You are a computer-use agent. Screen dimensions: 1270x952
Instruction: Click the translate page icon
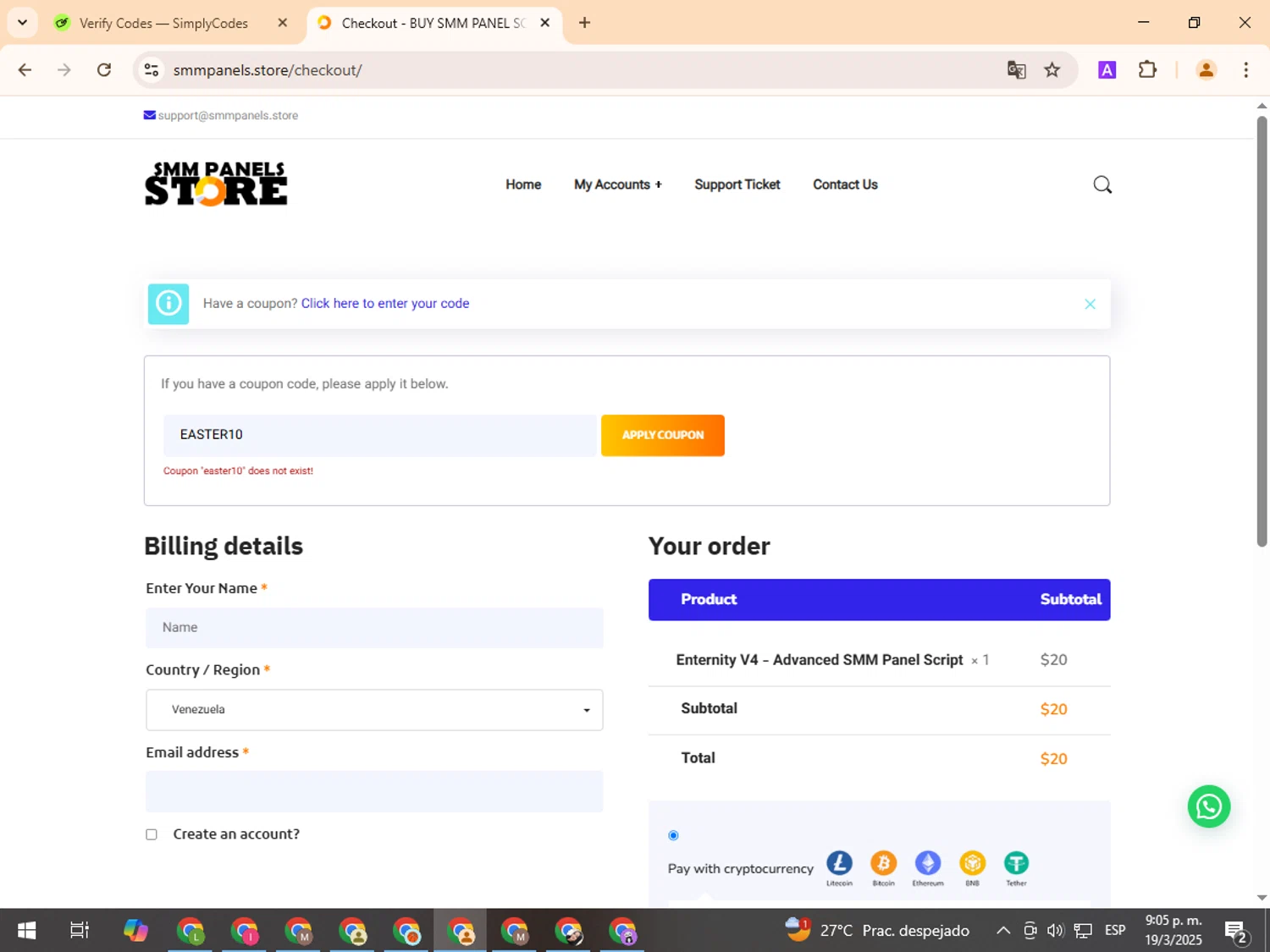coord(1016,70)
